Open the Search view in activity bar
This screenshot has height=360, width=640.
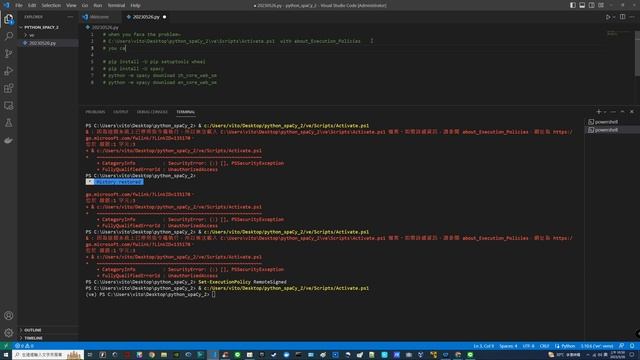coord(9,36)
